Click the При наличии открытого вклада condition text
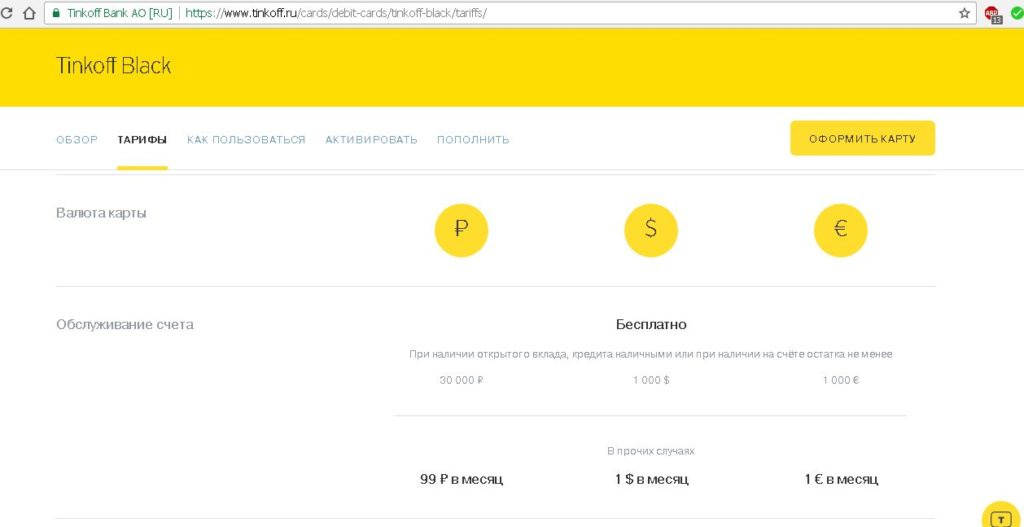This screenshot has height=527, width=1024. coord(651,355)
